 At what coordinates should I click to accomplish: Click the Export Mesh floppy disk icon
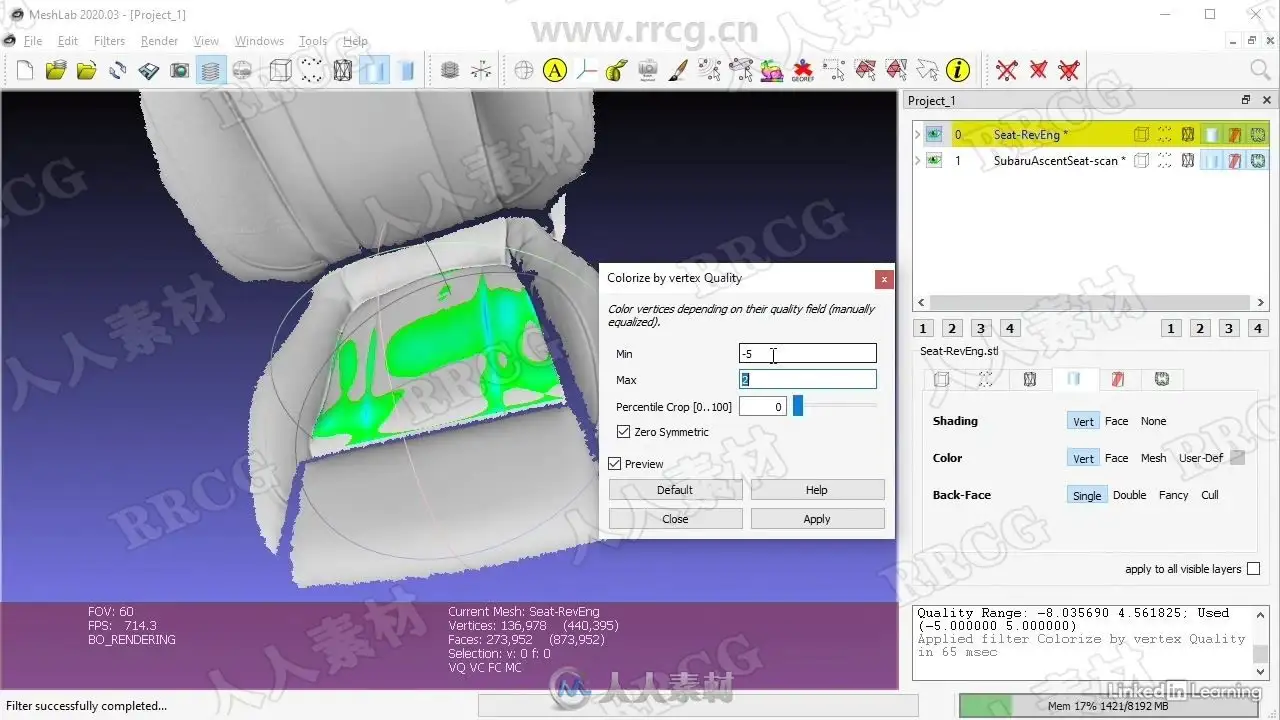(149, 70)
